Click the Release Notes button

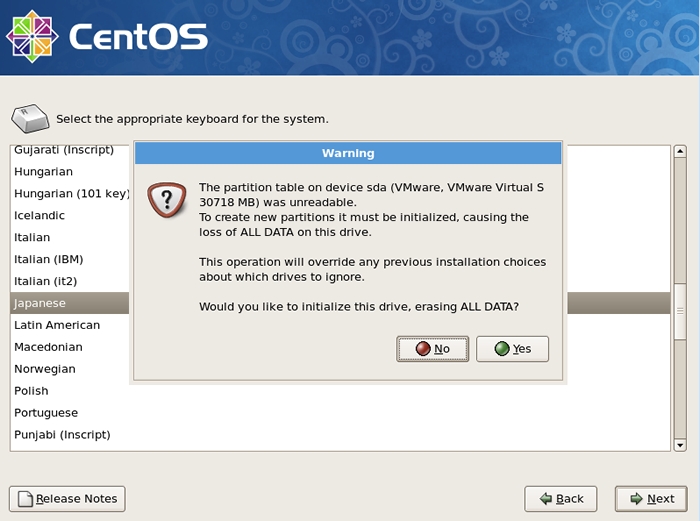[x=67, y=499]
